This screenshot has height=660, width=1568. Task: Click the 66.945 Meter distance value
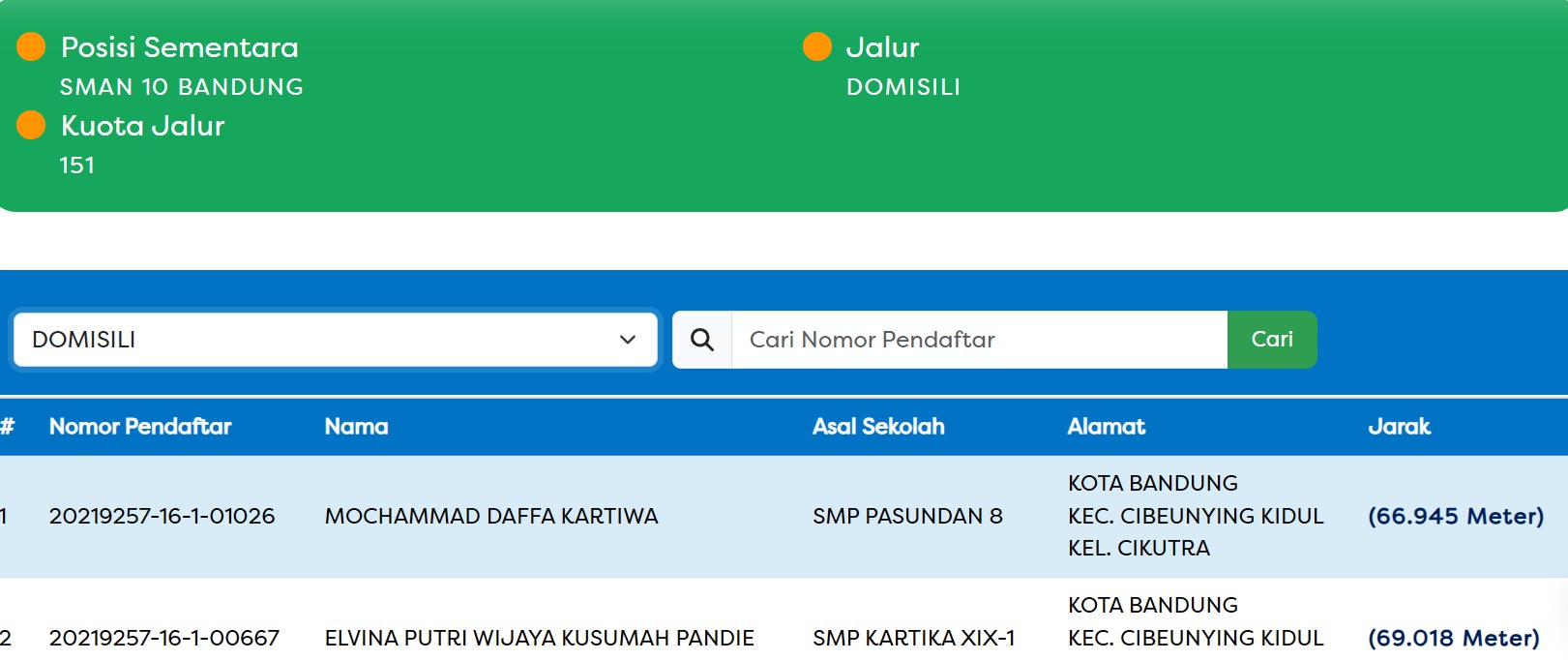[1455, 517]
